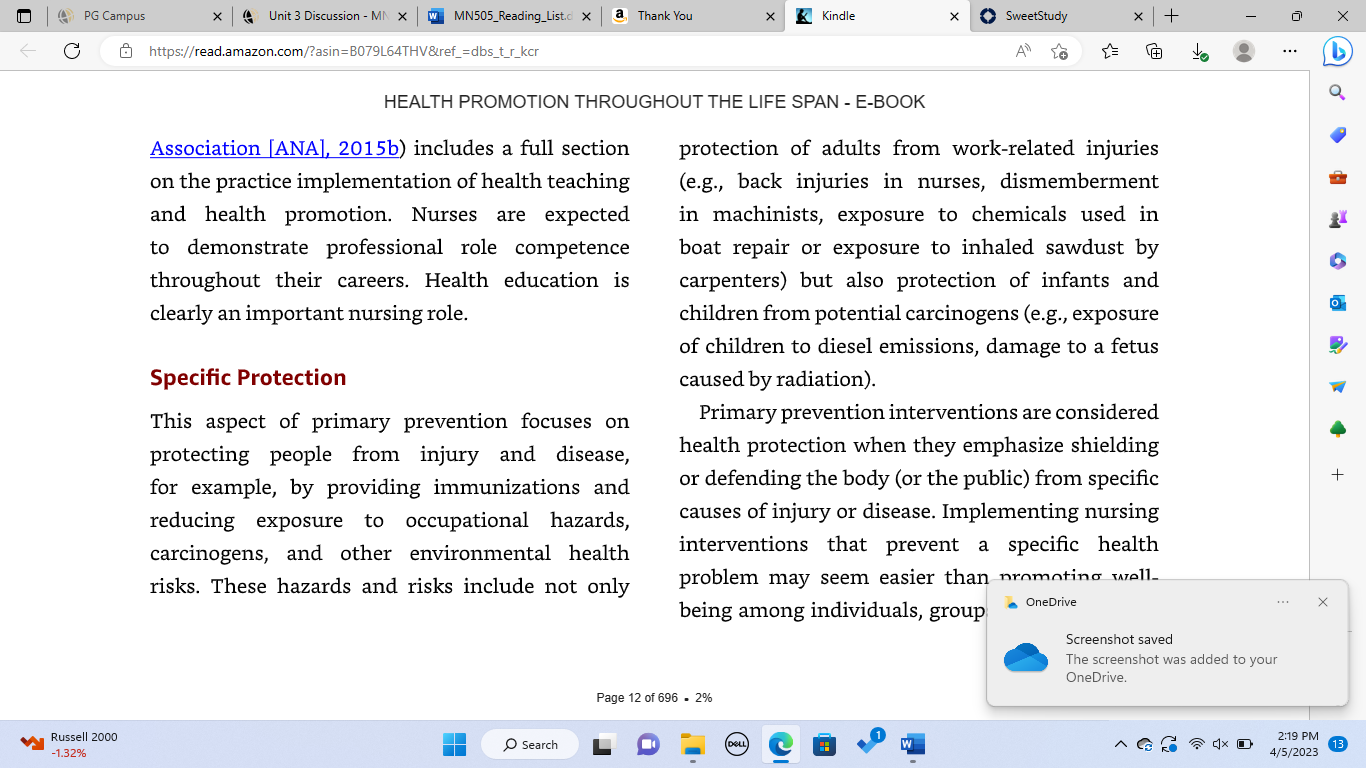Open a new tab with plus button

1171,16
